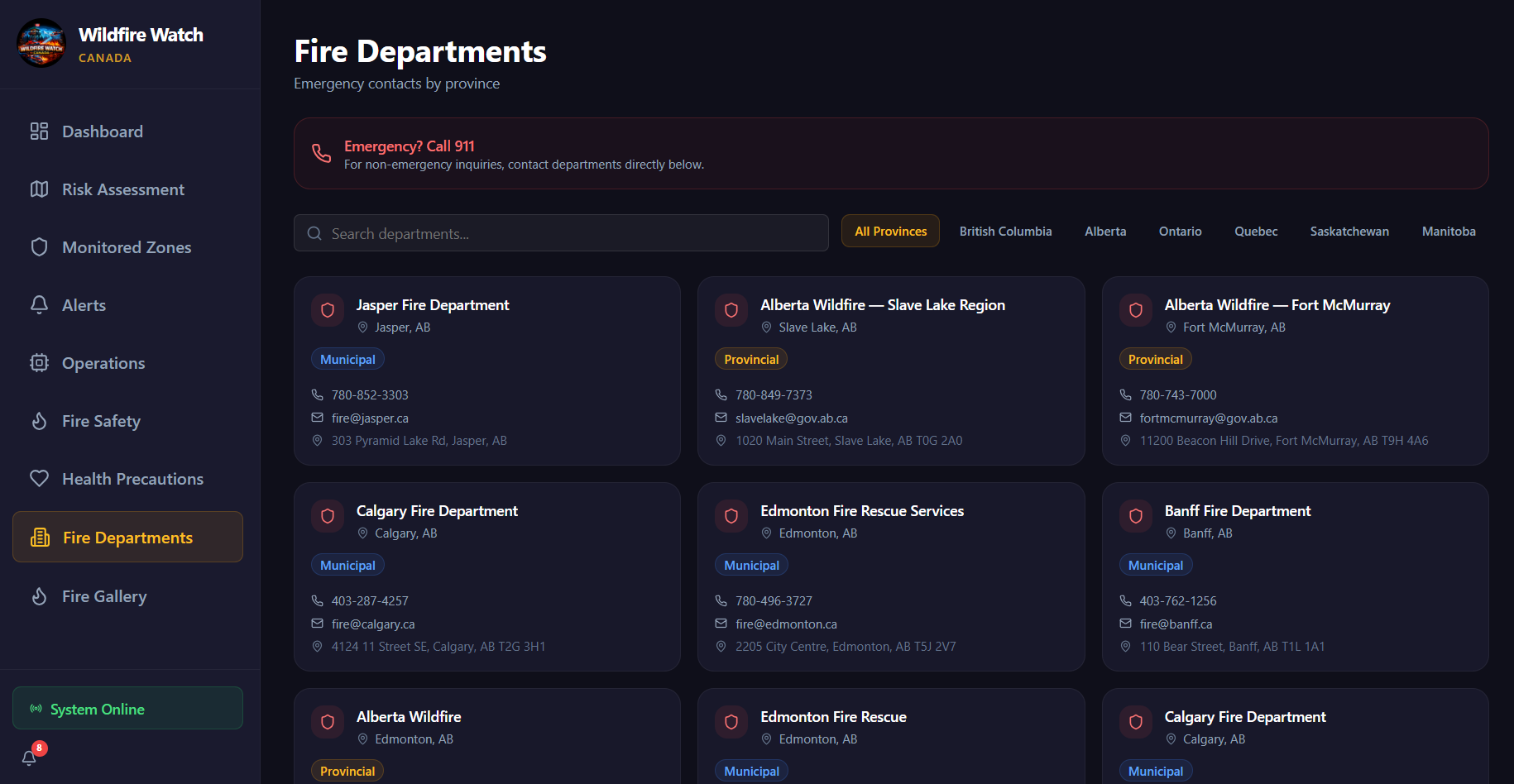Go to Risk Assessment
The height and width of the screenshot is (784, 1514).
(128, 189)
